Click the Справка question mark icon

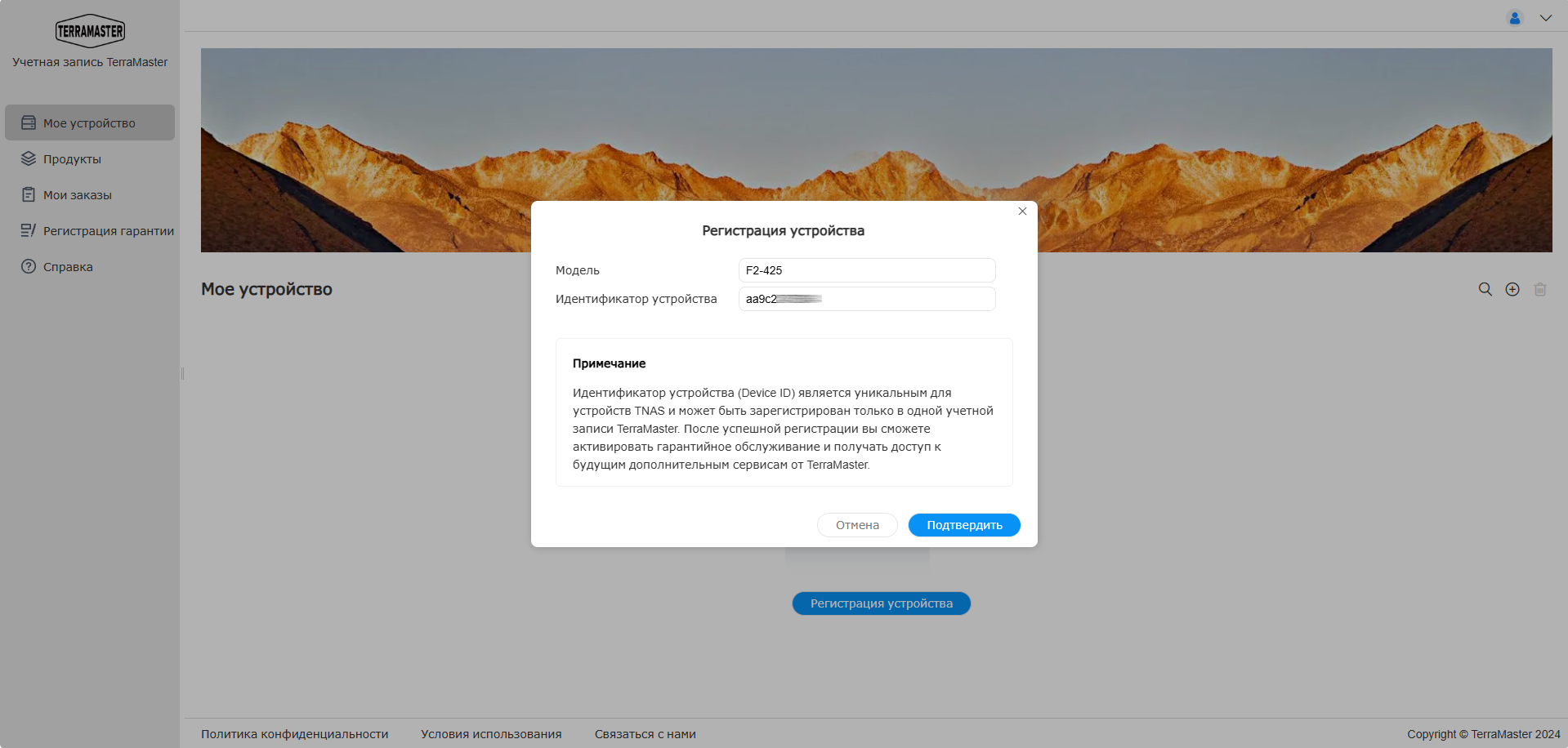29,266
